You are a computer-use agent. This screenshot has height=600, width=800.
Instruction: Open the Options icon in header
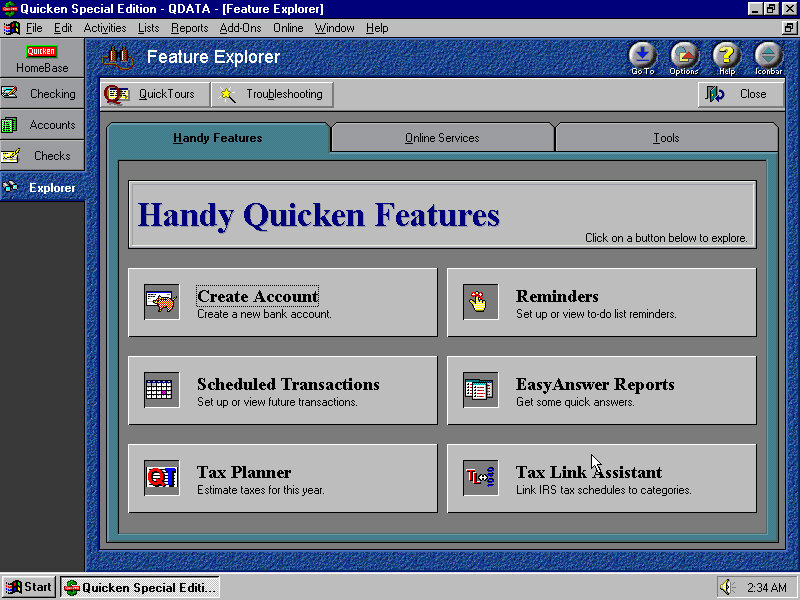click(x=684, y=56)
